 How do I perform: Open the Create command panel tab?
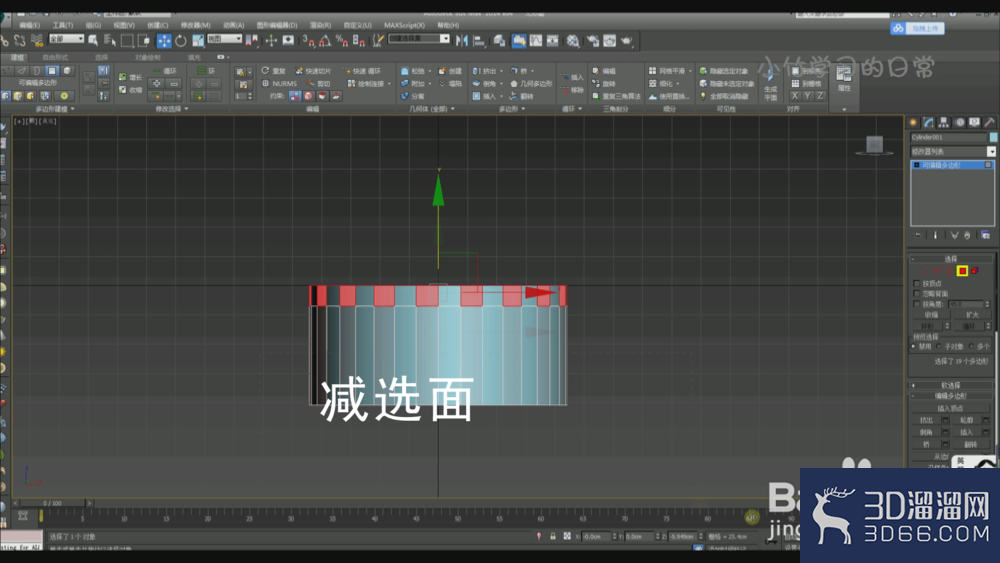pos(913,122)
